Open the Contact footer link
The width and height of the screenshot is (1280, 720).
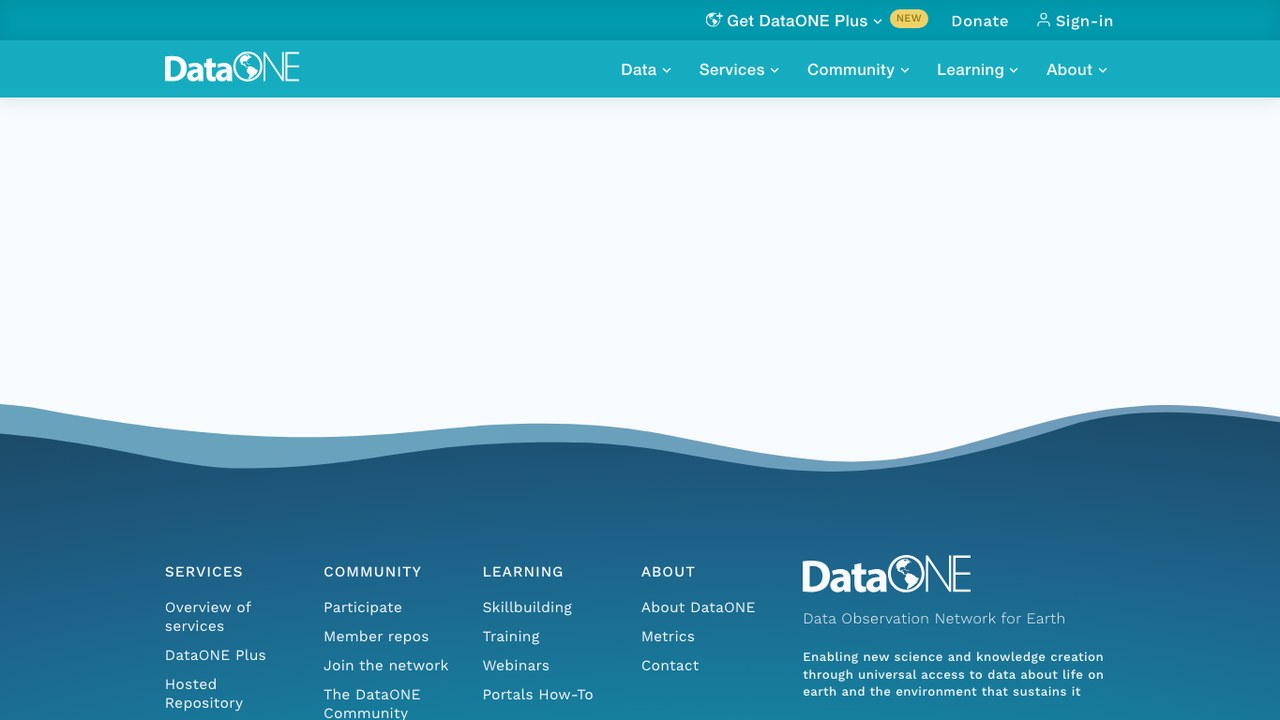click(670, 666)
